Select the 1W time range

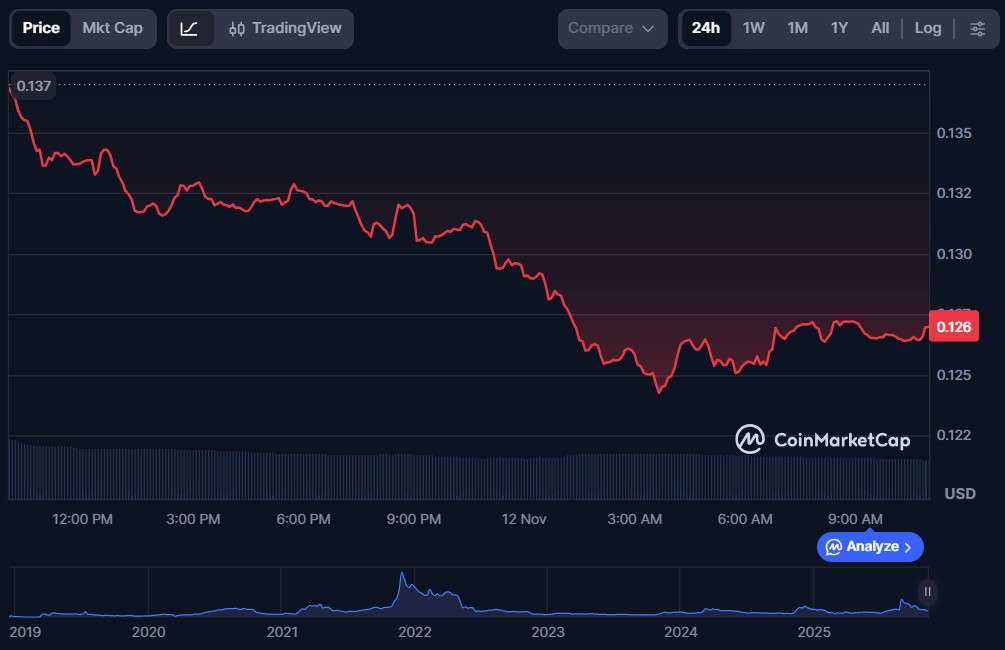[753, 28]
